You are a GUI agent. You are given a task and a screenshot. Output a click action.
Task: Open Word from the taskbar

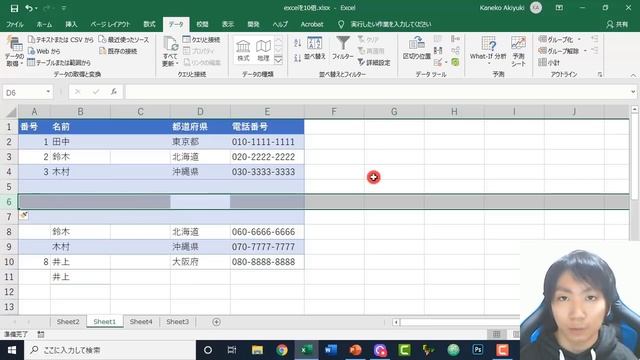331,350
